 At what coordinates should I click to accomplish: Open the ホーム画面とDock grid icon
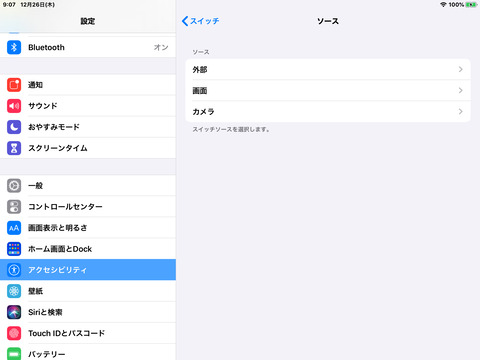click(14, 249)
